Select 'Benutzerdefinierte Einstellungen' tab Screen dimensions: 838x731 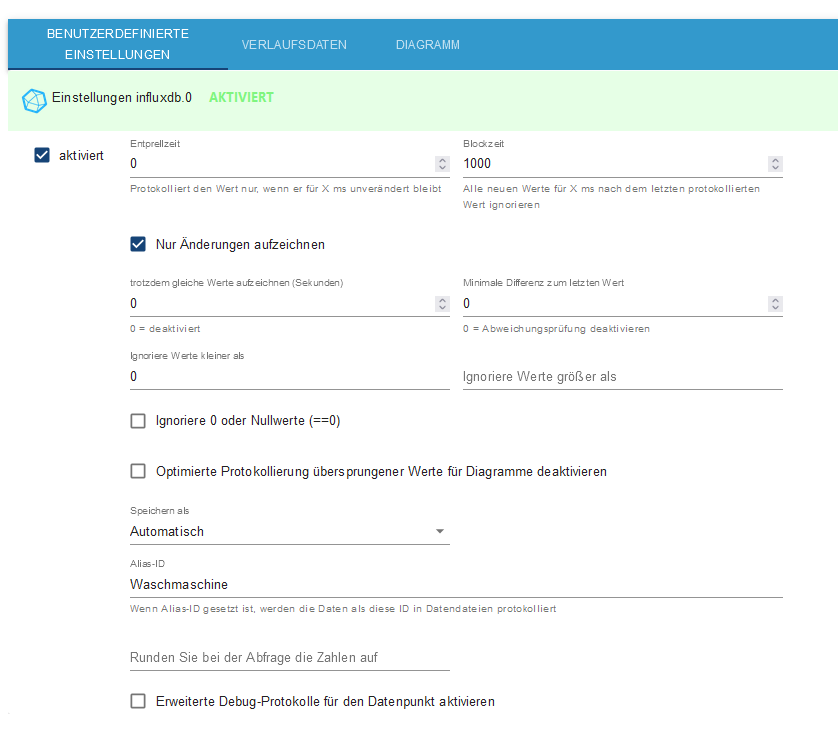click(117, 44)
